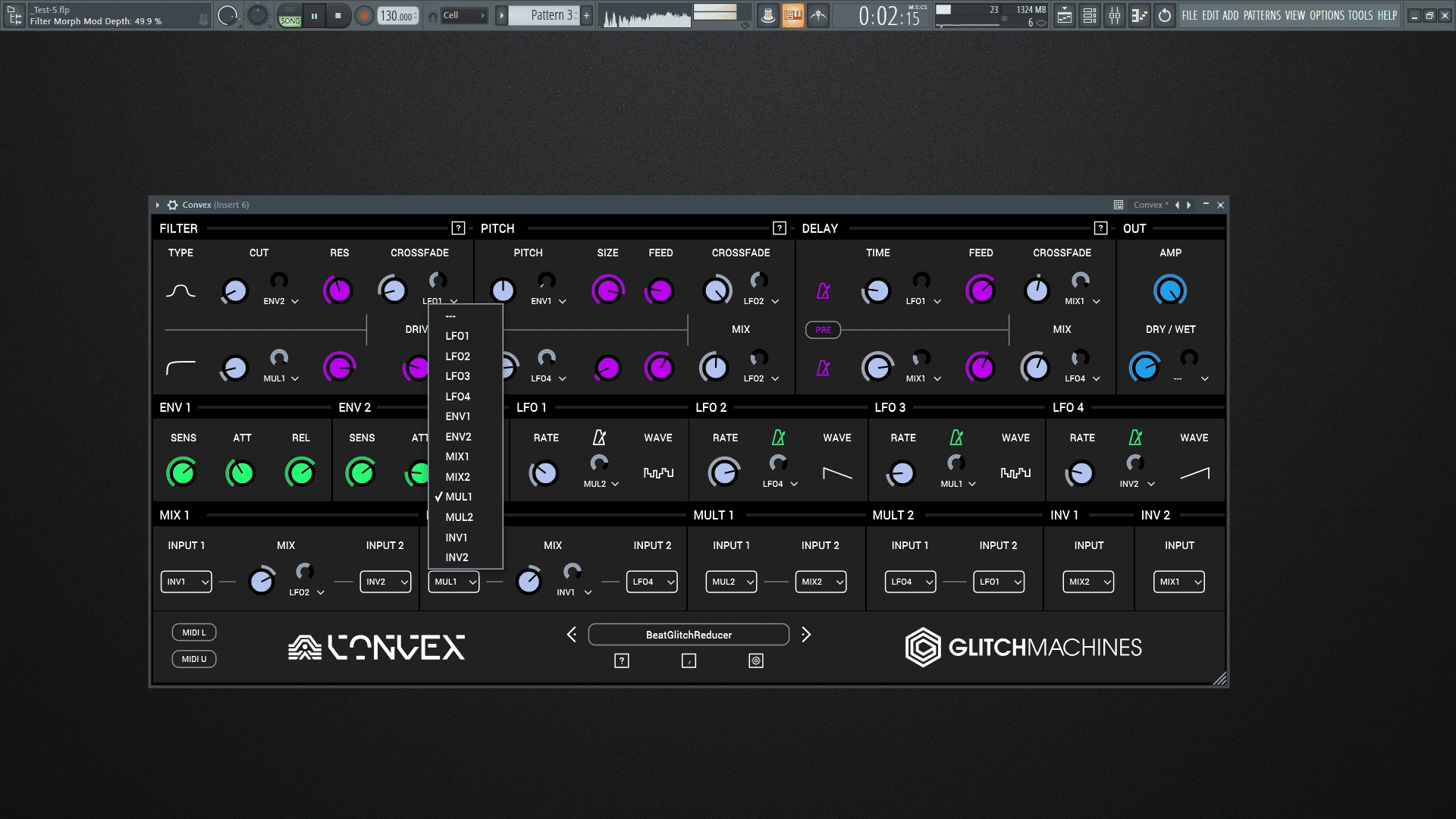Open the Filter section help icon
Screen dimensions: 1456x819
click(458, 228)
